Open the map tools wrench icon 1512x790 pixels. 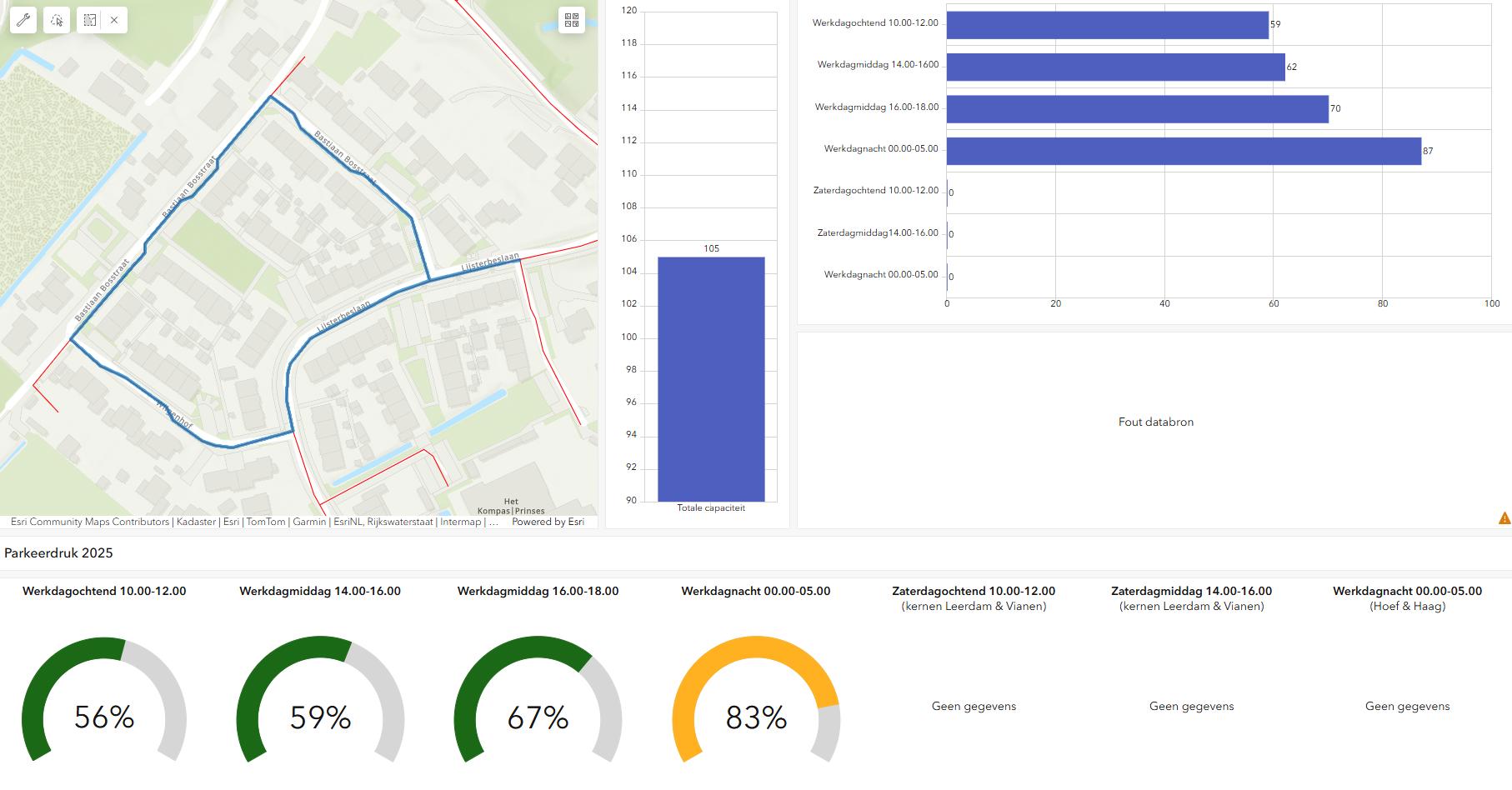(23, 20)
